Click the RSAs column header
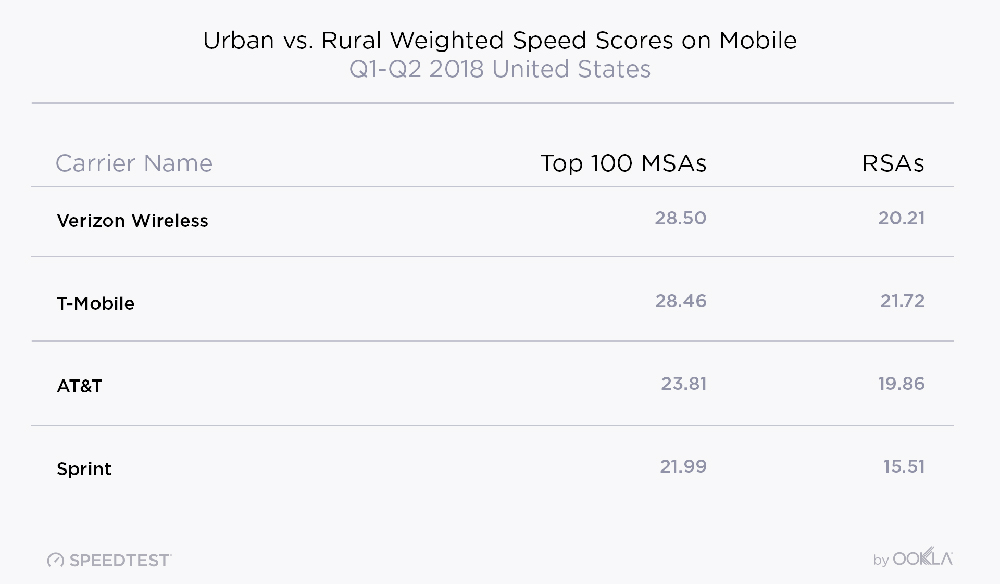 [893, 163]
